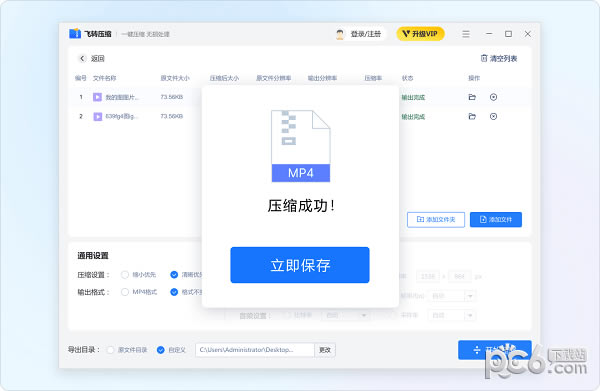Viewport: 600px width, 391px height.
Task: Click the blue 立即保存 button
Action: [300, 265]
